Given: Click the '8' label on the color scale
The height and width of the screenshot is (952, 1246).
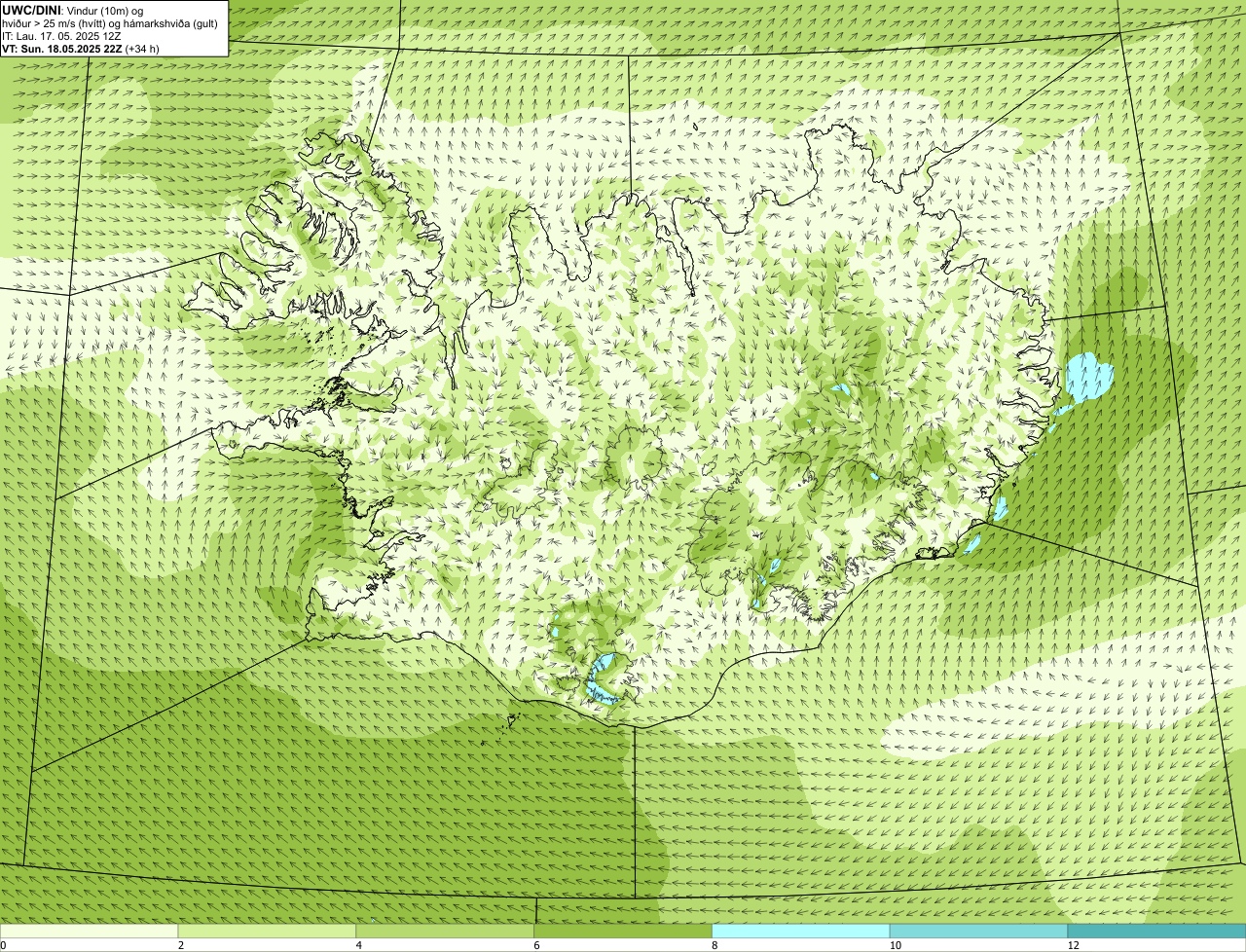Looking at the screenshot, I should [715, 945].
